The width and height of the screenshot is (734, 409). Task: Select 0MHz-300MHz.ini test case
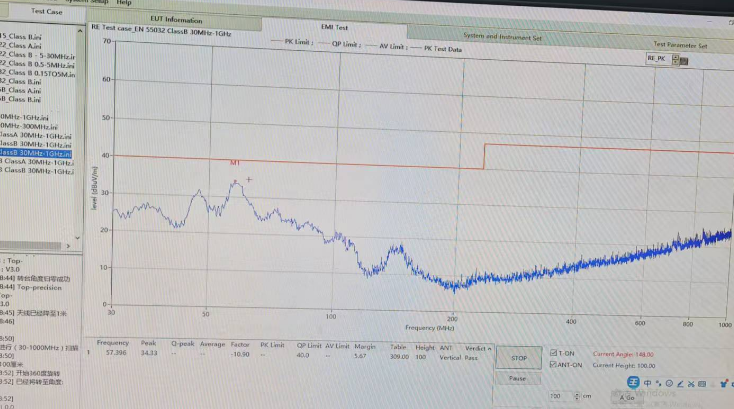[29, 126]
